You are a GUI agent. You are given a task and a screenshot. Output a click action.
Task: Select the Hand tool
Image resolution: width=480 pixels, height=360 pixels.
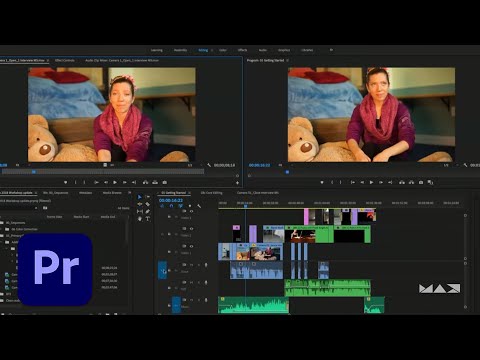click(140, 219)
